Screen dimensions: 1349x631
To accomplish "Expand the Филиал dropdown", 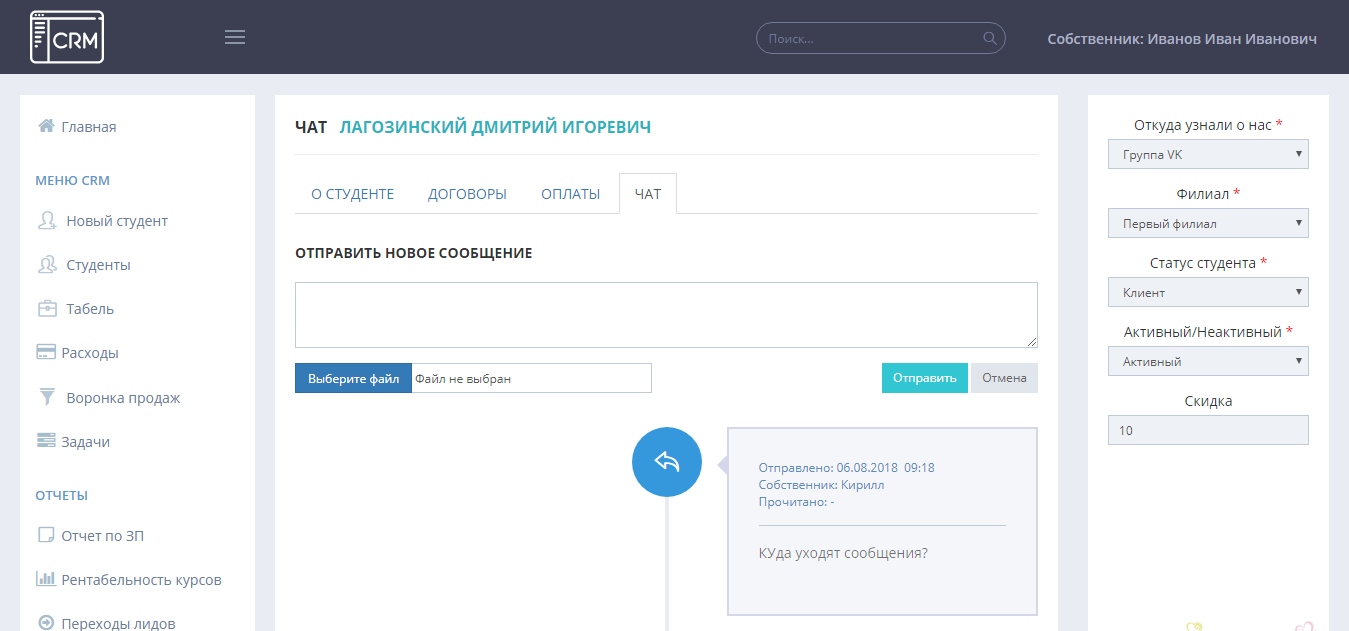I will [1207, 223].
